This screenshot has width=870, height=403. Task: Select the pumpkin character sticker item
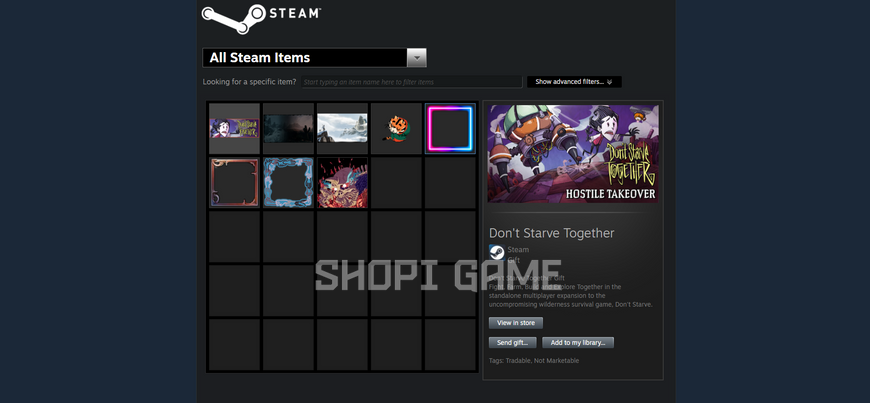396,128
